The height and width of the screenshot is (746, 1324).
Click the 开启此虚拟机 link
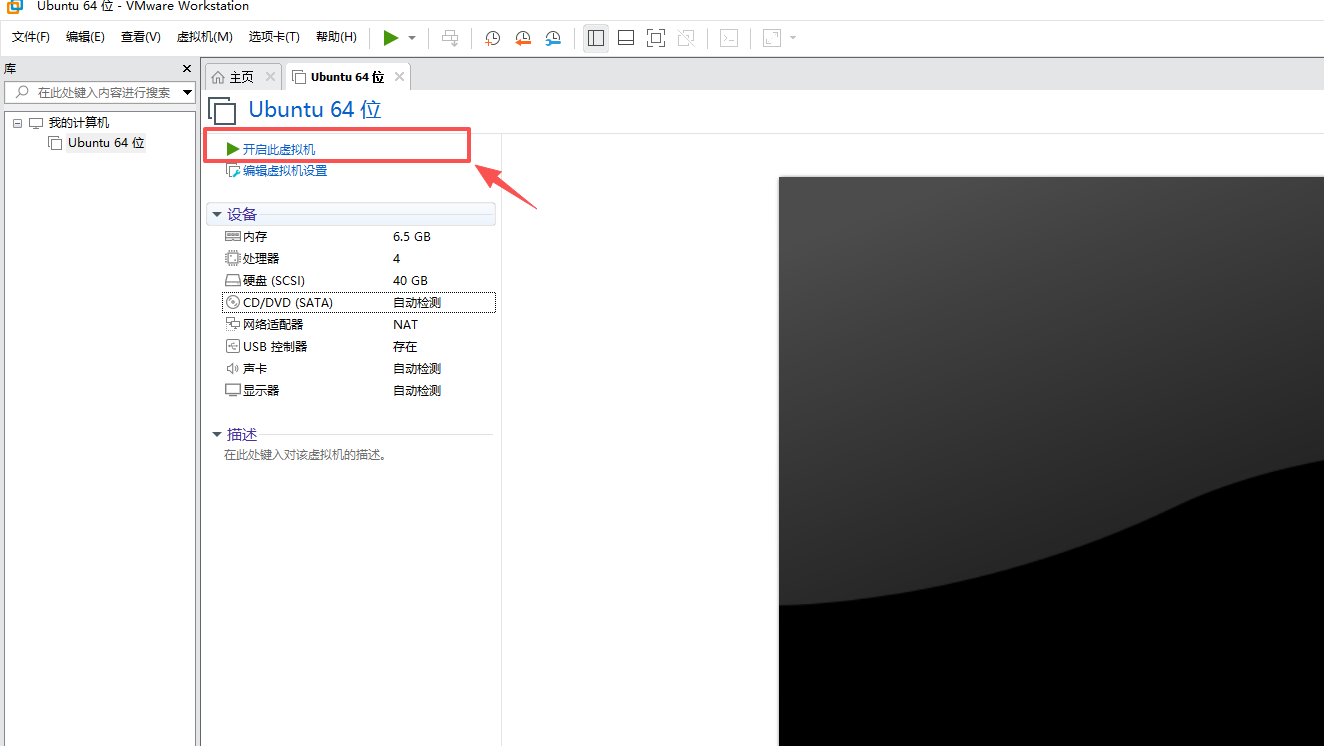pos(279,149)
